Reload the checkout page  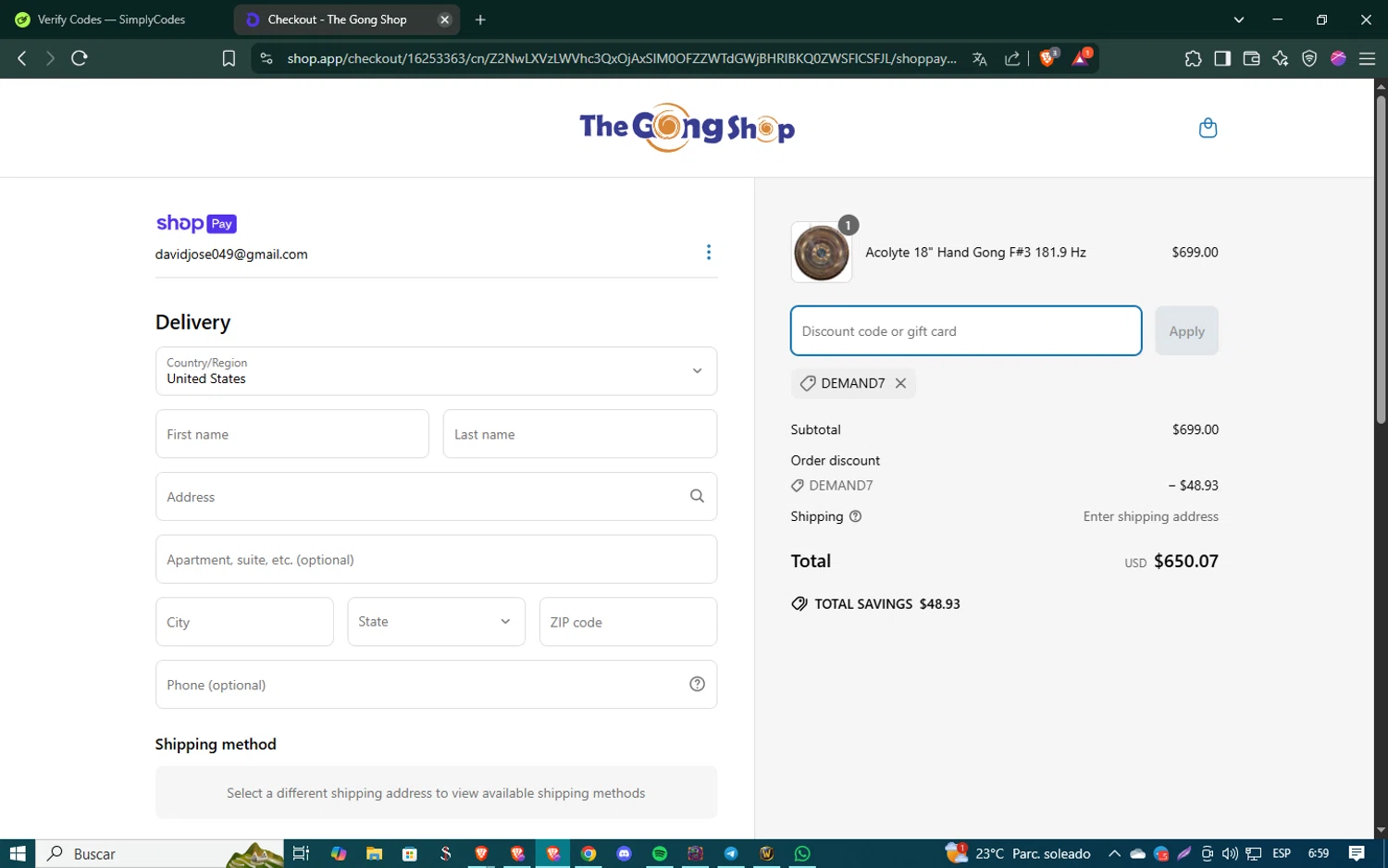(80, 58)
